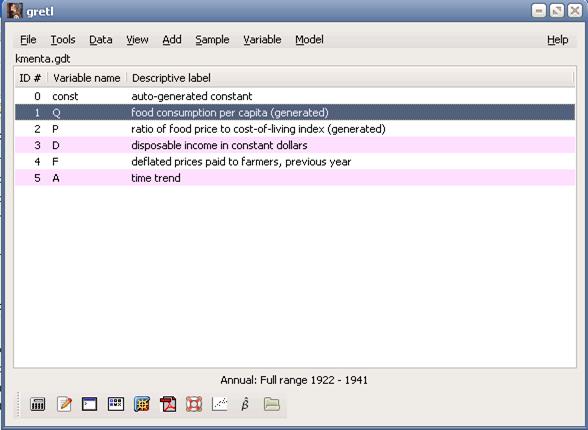Click the 'Variable name' column header

87,78
